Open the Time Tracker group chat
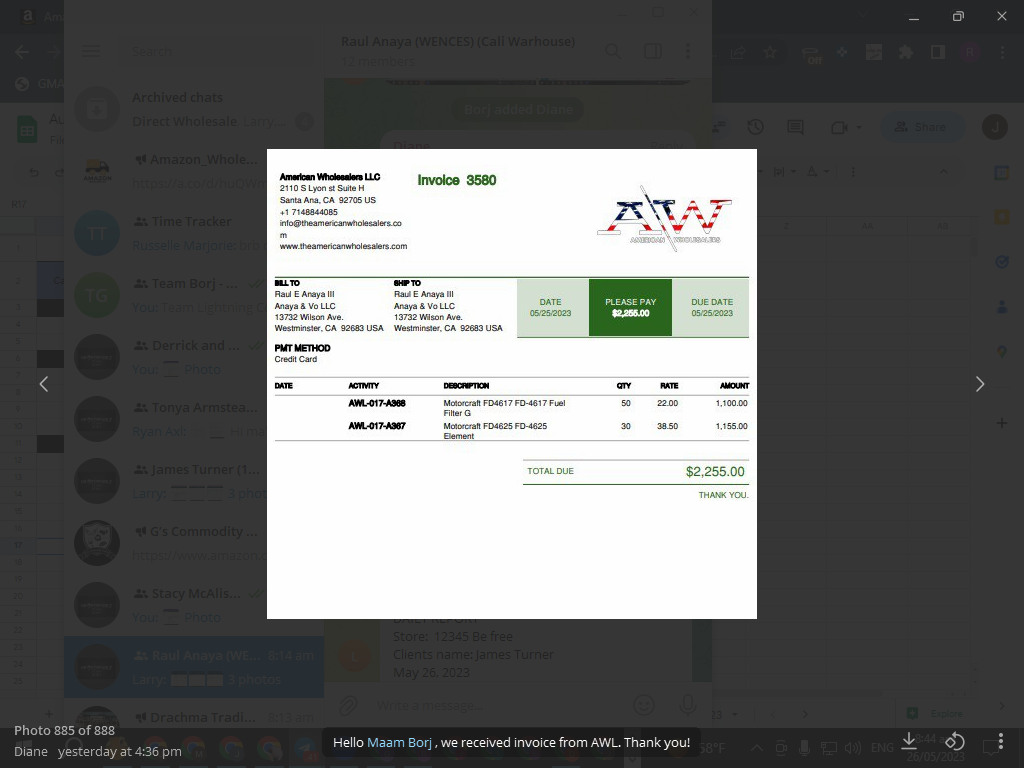The width and height of the screenshot is (1024, 768). 194,233
